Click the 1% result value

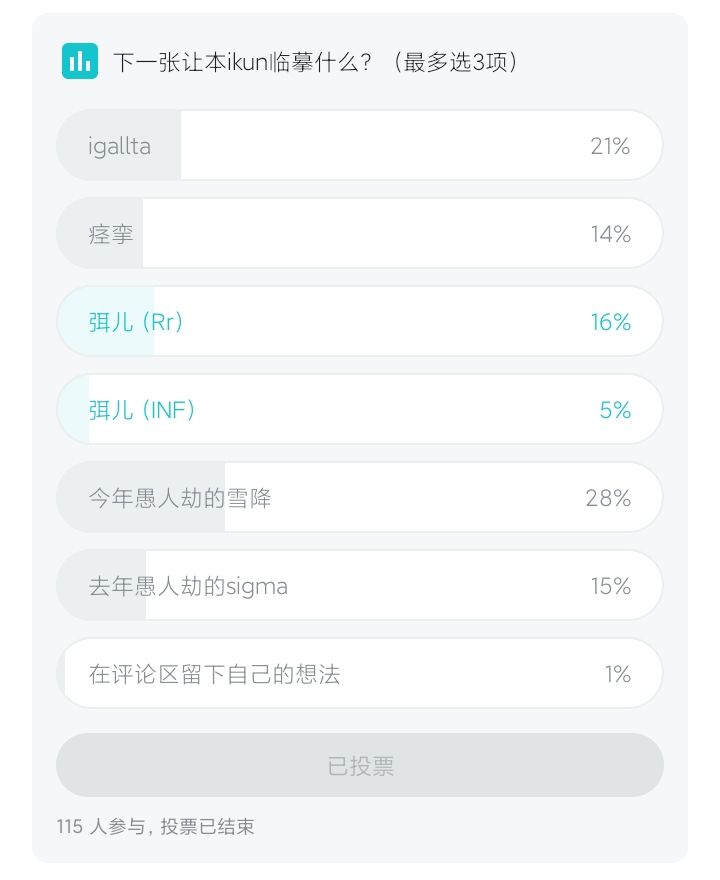(x=617, y=674)
